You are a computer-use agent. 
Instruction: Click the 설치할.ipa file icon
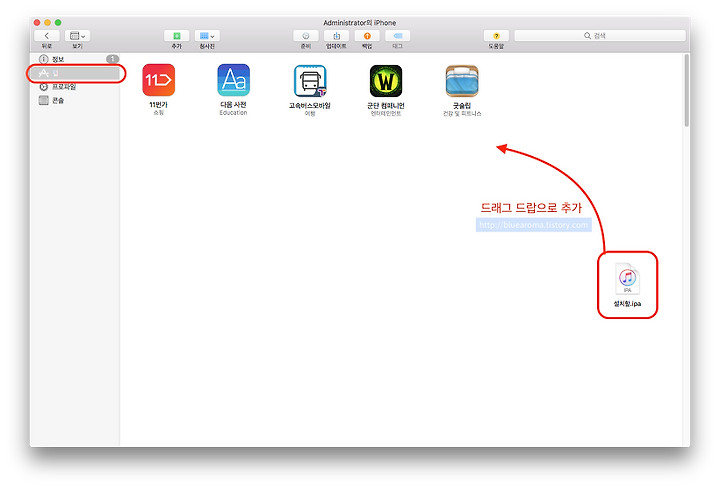tap(627, 278)
